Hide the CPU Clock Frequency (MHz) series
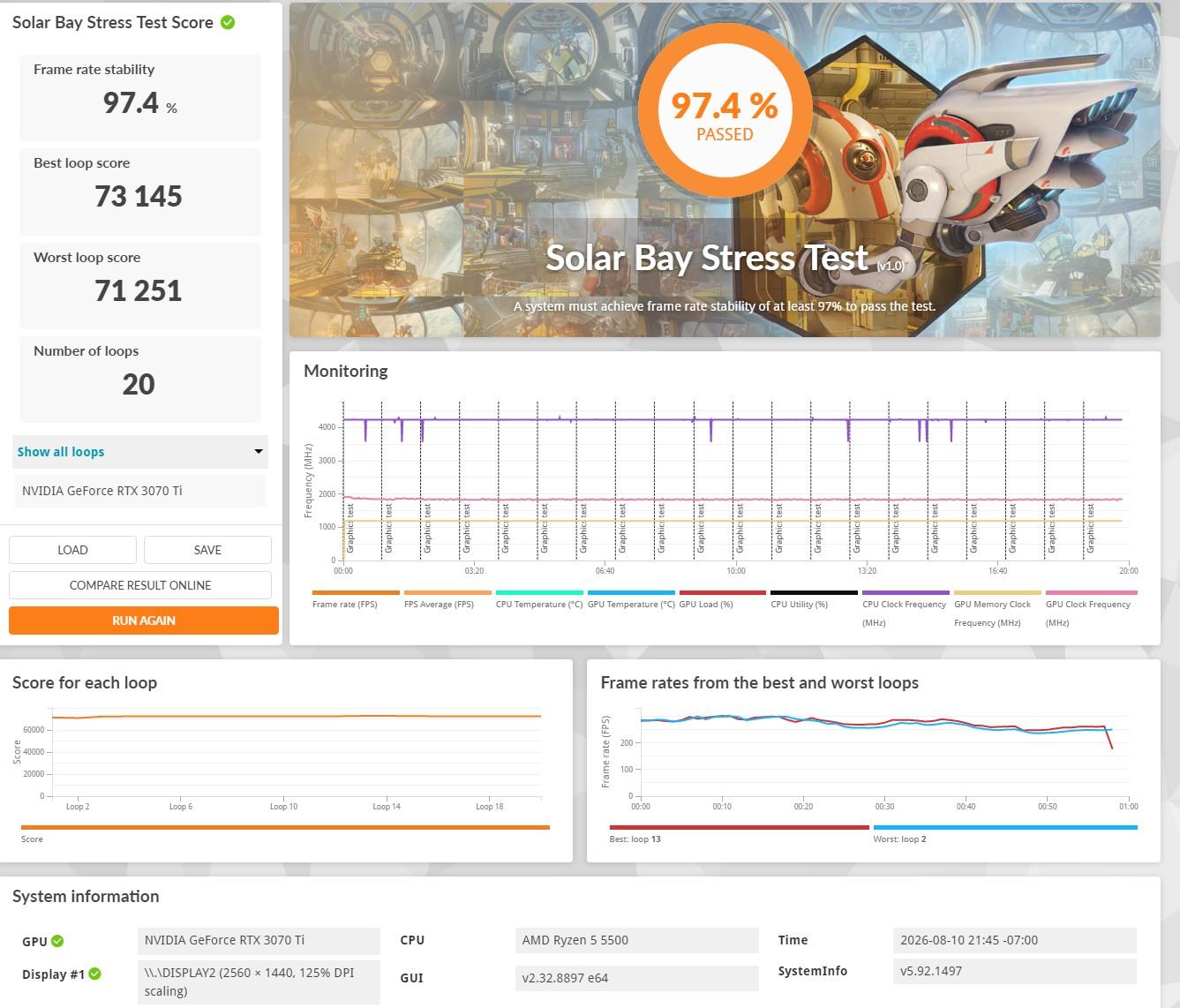1180x1008 pixels. point(906,609)
